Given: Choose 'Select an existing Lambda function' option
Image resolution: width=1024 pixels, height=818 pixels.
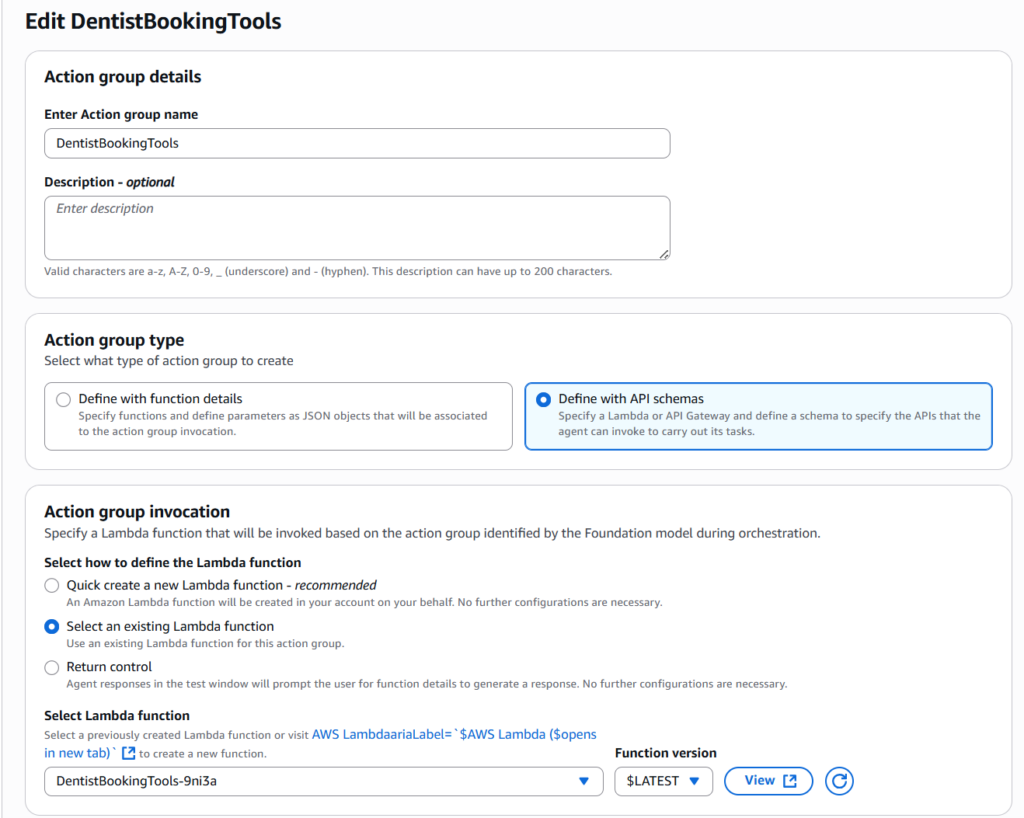Looking at the screenshot, I should 52,626.
